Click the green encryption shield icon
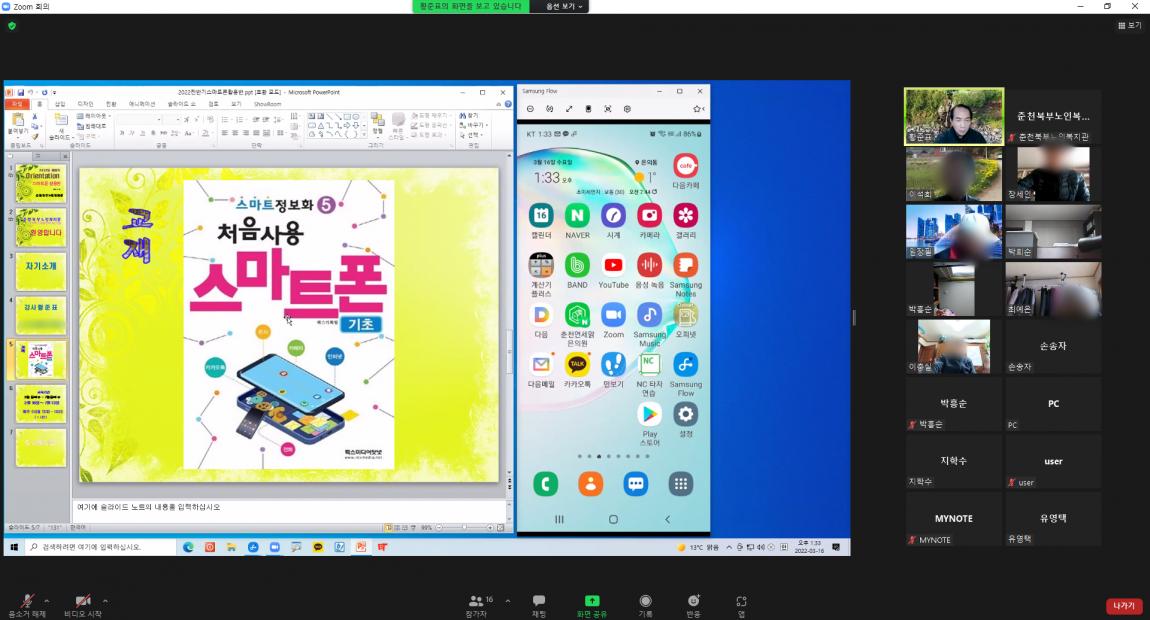Image resolution: width=1150 pixels, height=620 pixels. click(x=12, y=26)
